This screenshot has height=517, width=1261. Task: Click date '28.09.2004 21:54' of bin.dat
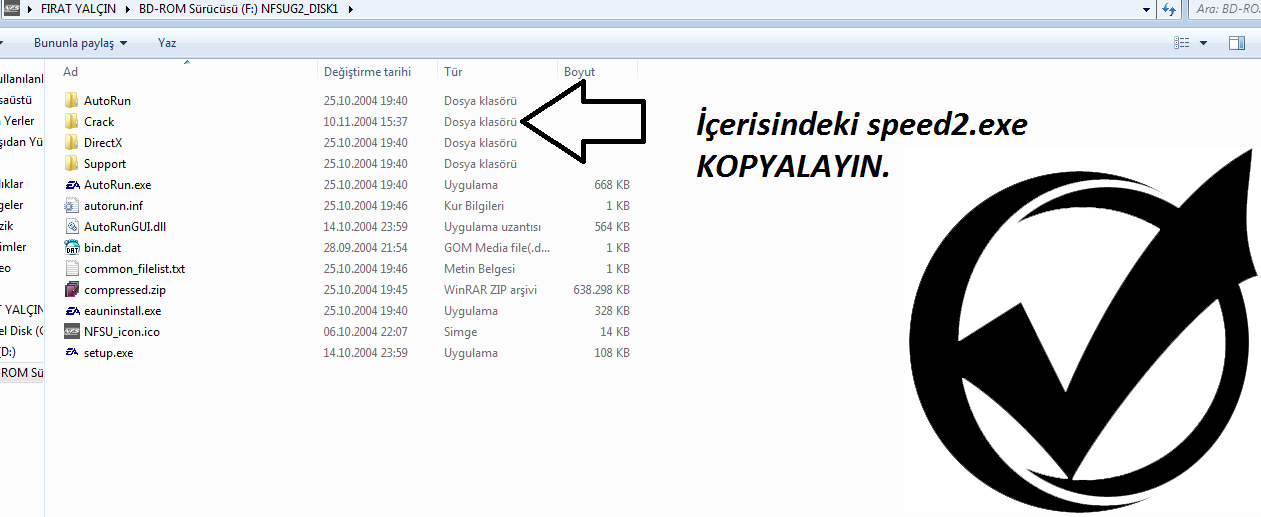tap(365, 247)
